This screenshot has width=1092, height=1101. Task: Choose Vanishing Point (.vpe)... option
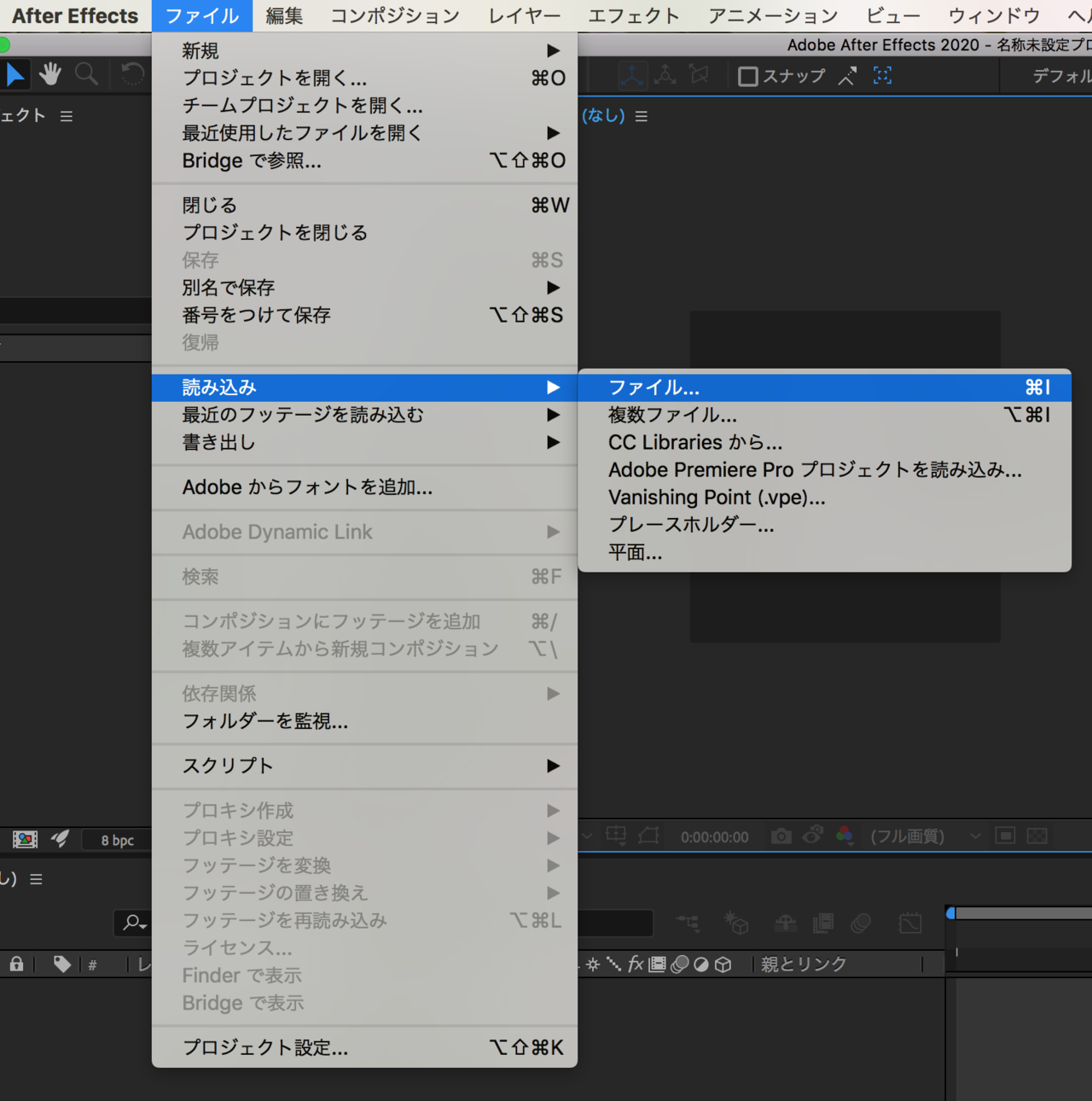tap(825, 497)
